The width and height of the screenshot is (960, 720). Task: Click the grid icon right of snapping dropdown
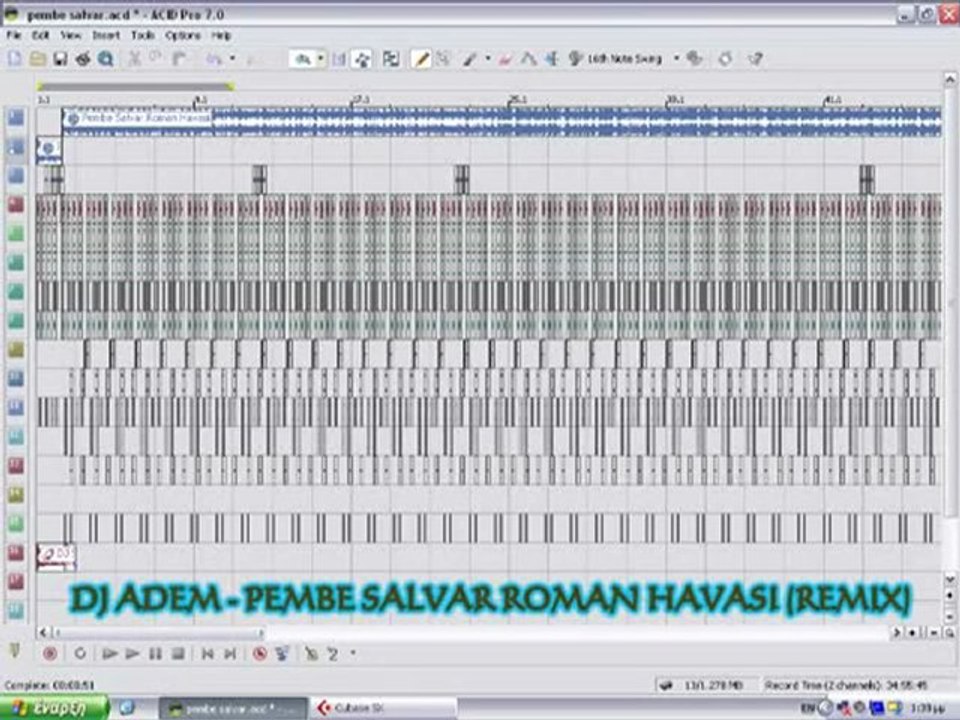(339, 59)
